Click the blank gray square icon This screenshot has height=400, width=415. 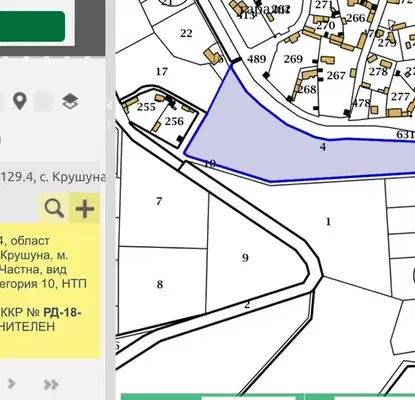(44, 101)
